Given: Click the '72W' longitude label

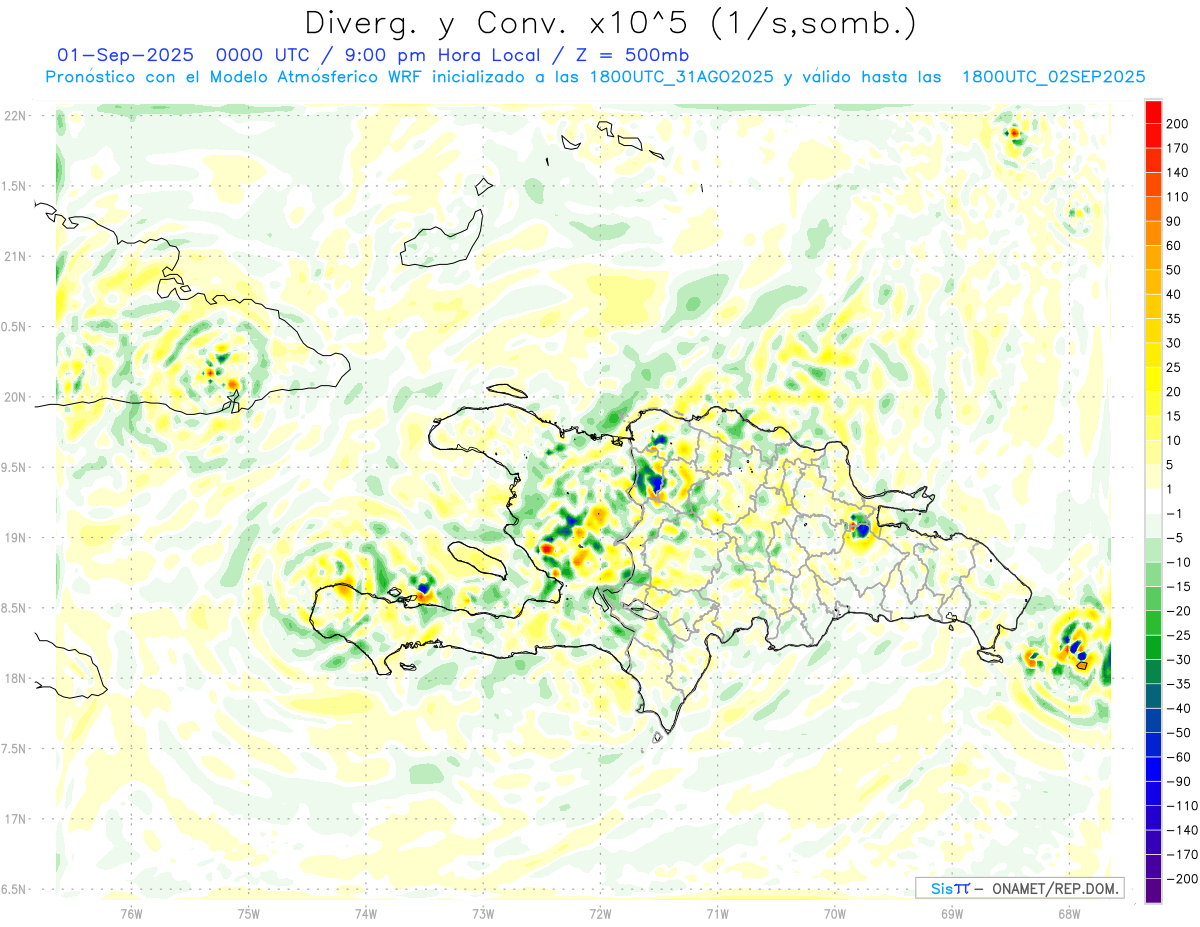Looking at the screenshot, I should (x=600, y=913).
